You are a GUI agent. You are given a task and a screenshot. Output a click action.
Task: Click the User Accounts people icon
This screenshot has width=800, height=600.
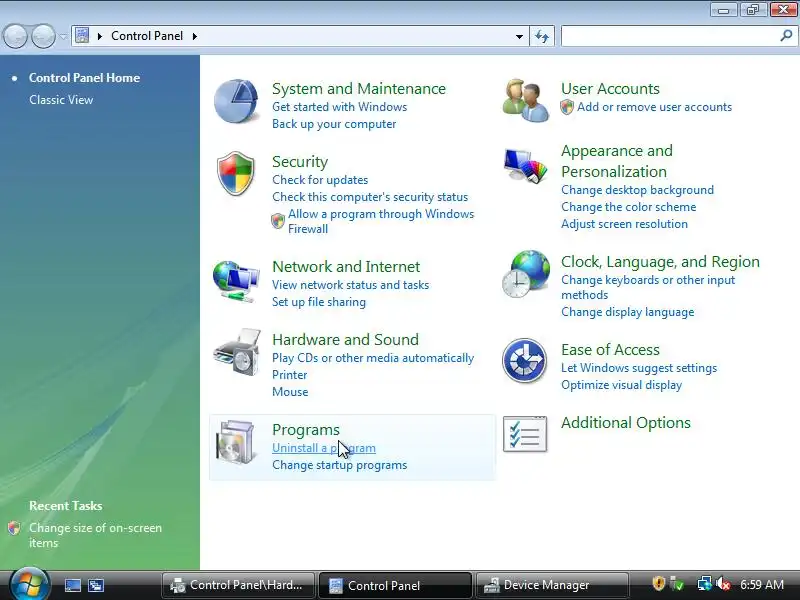[525, 101]
